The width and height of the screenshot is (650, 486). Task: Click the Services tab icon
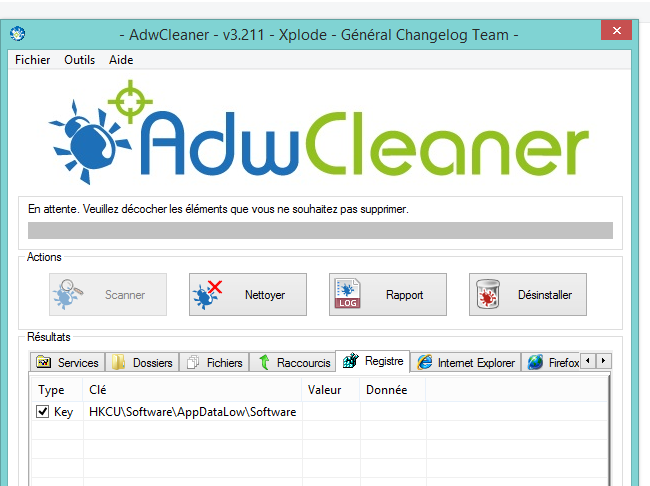pos(44,362)
